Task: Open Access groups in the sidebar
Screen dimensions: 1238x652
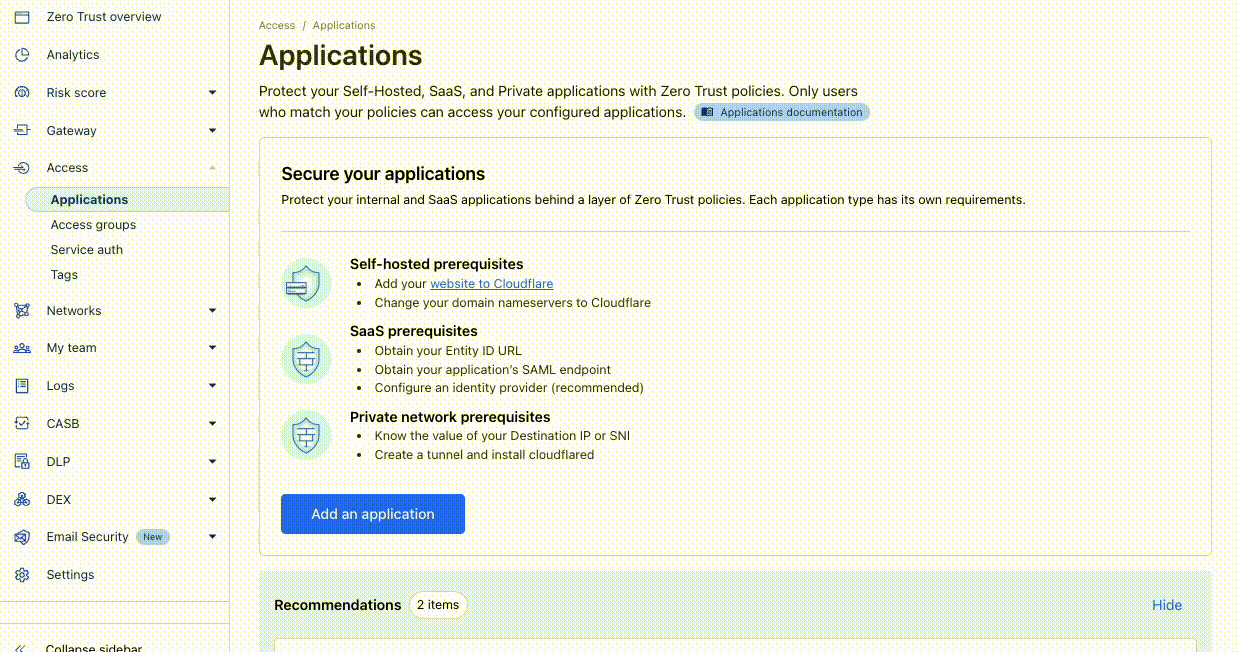Action: [93, 225]
